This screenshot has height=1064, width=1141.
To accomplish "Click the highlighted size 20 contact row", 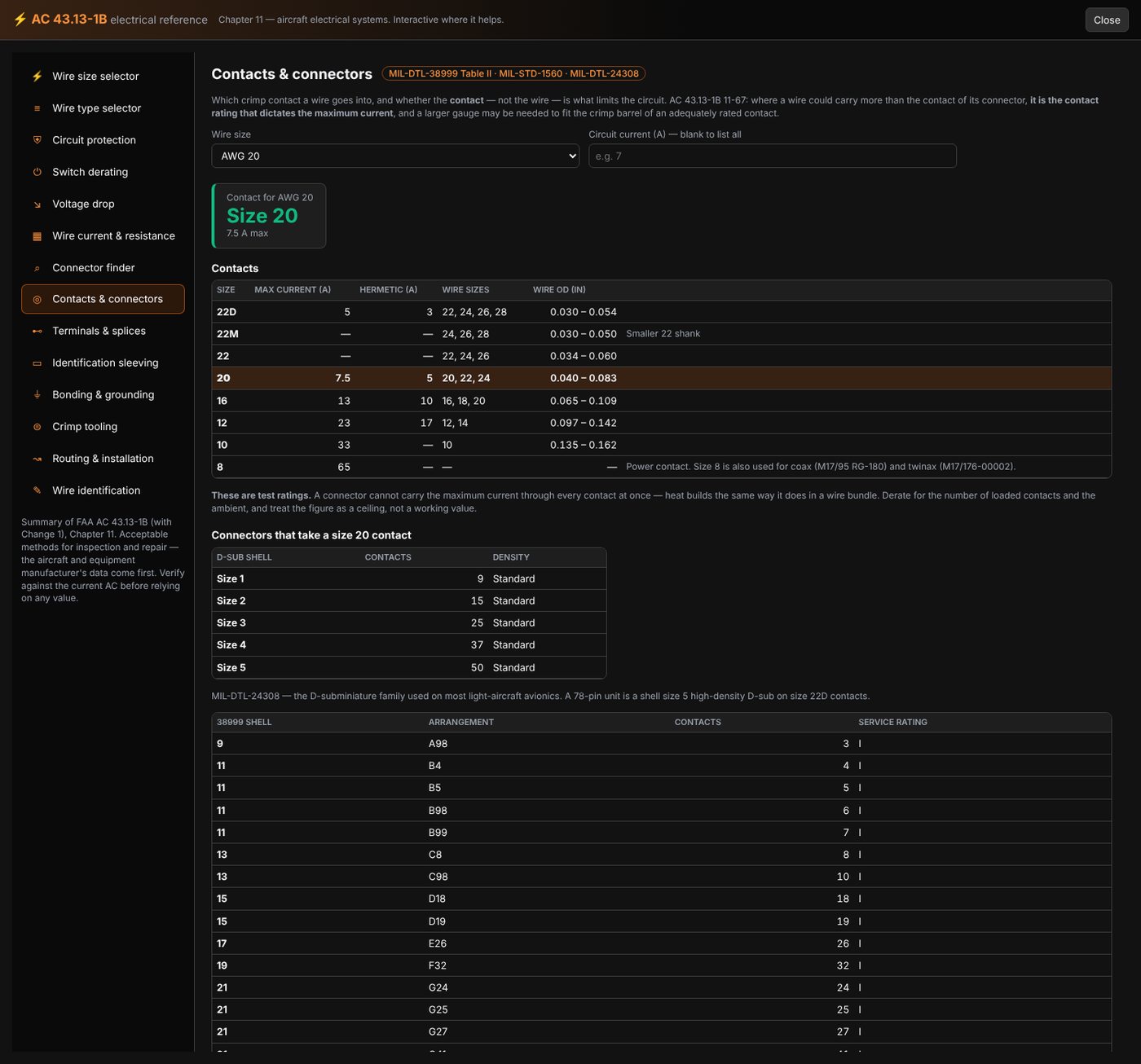I will (661, 378).
